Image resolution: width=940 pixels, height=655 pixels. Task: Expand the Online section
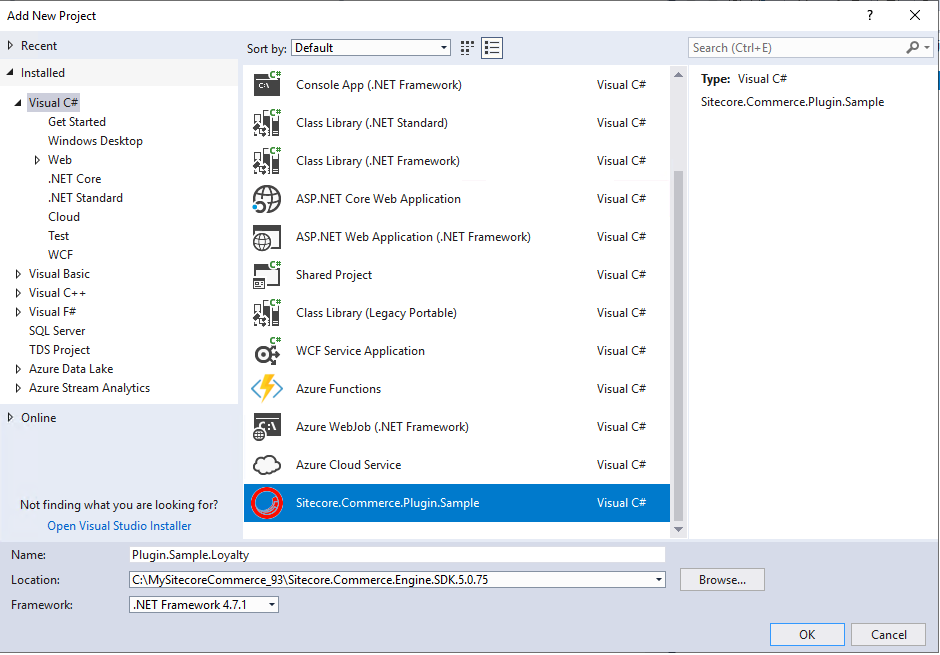click(10, 418)
